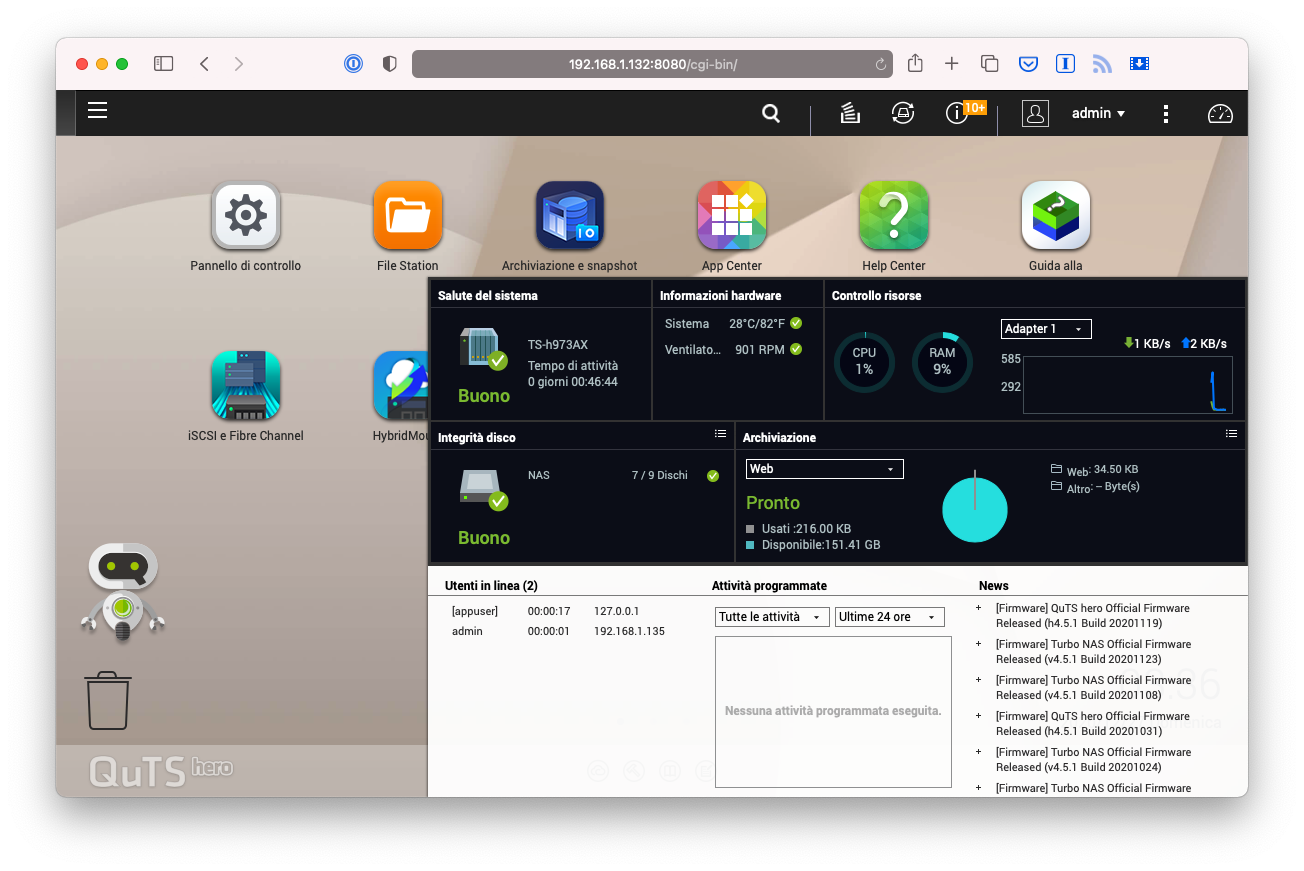The height and width of the screenshot is (871, 1304).
Task: Open the admin user menu
Action: (1098, 114)
